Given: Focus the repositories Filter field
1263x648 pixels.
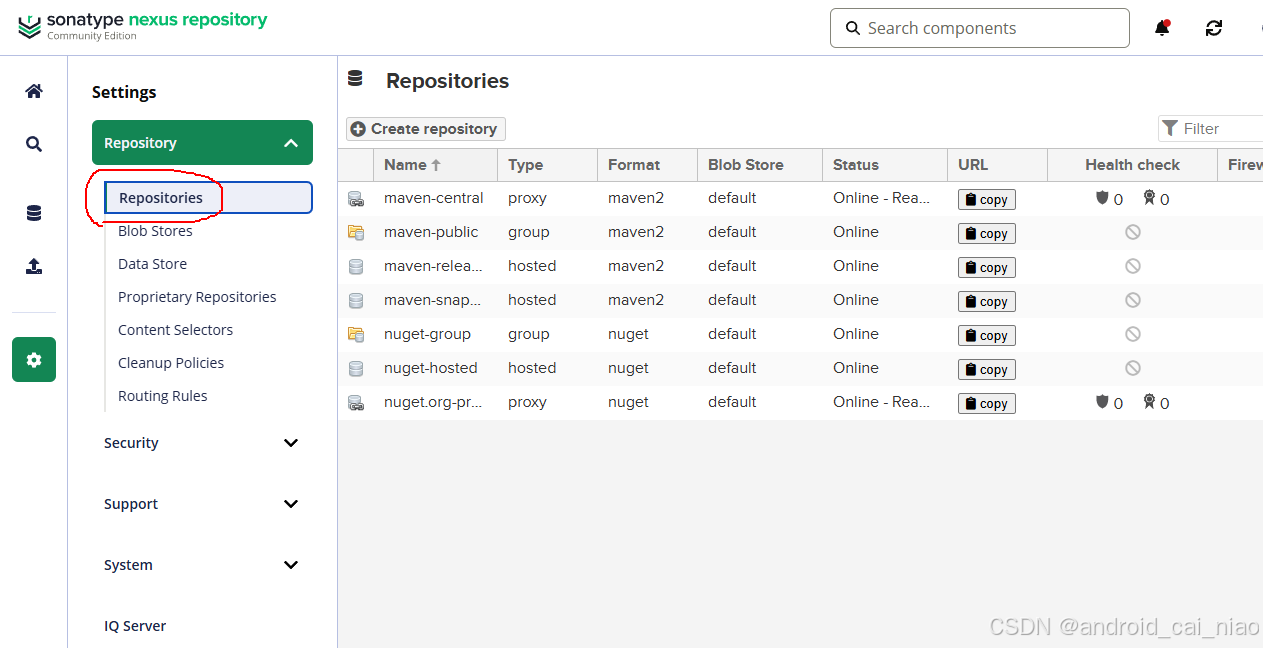Looking at the screenshot, I should 1210,129.
